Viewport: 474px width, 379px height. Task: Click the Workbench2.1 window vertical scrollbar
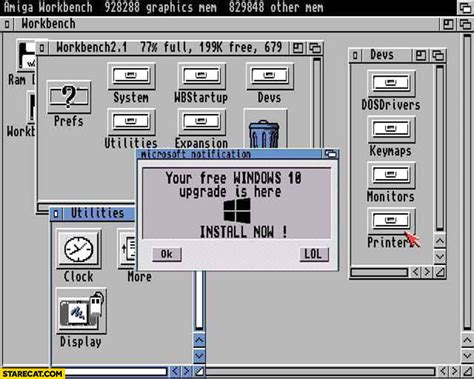[x=317, y=102]
